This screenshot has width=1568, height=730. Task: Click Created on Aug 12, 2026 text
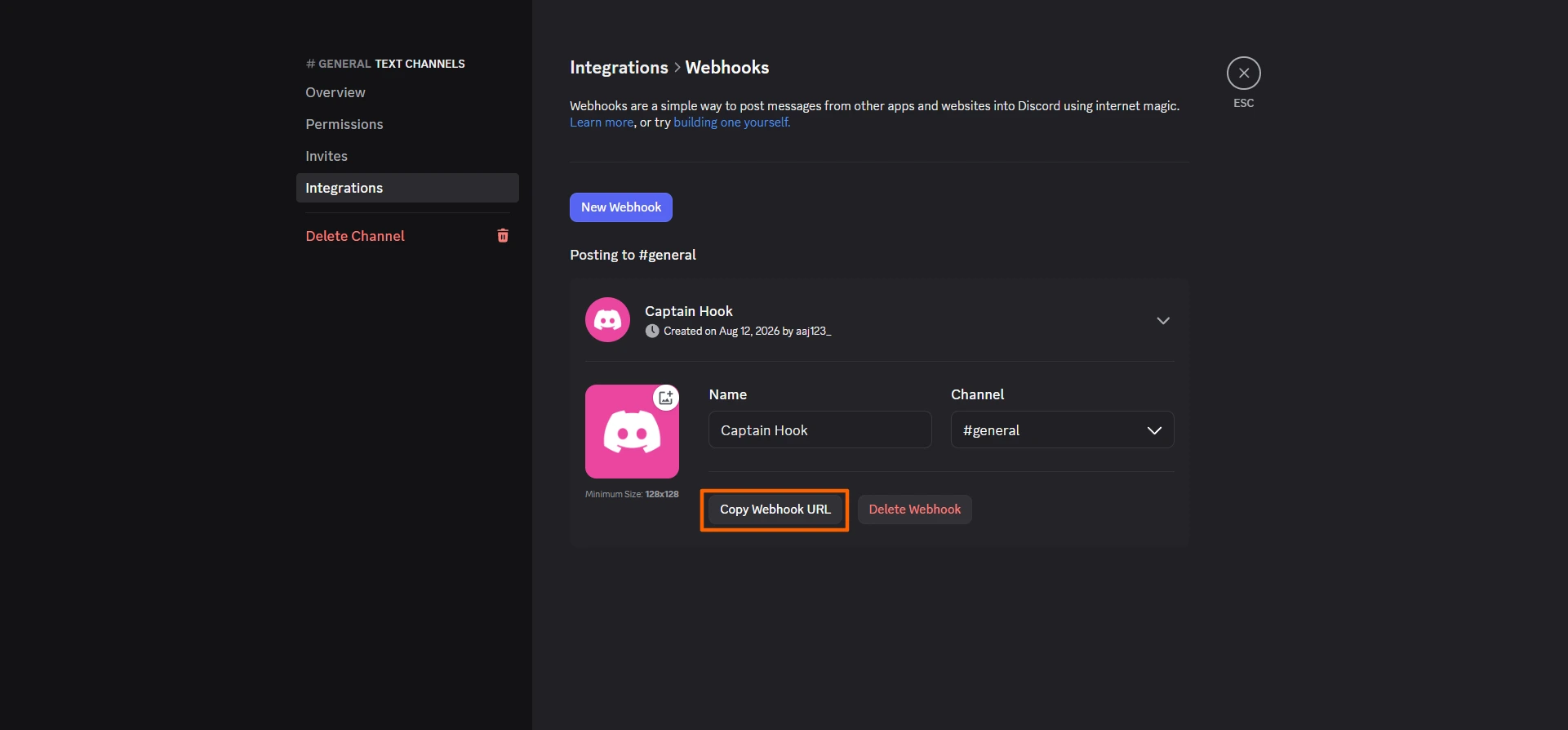[747, 331]
